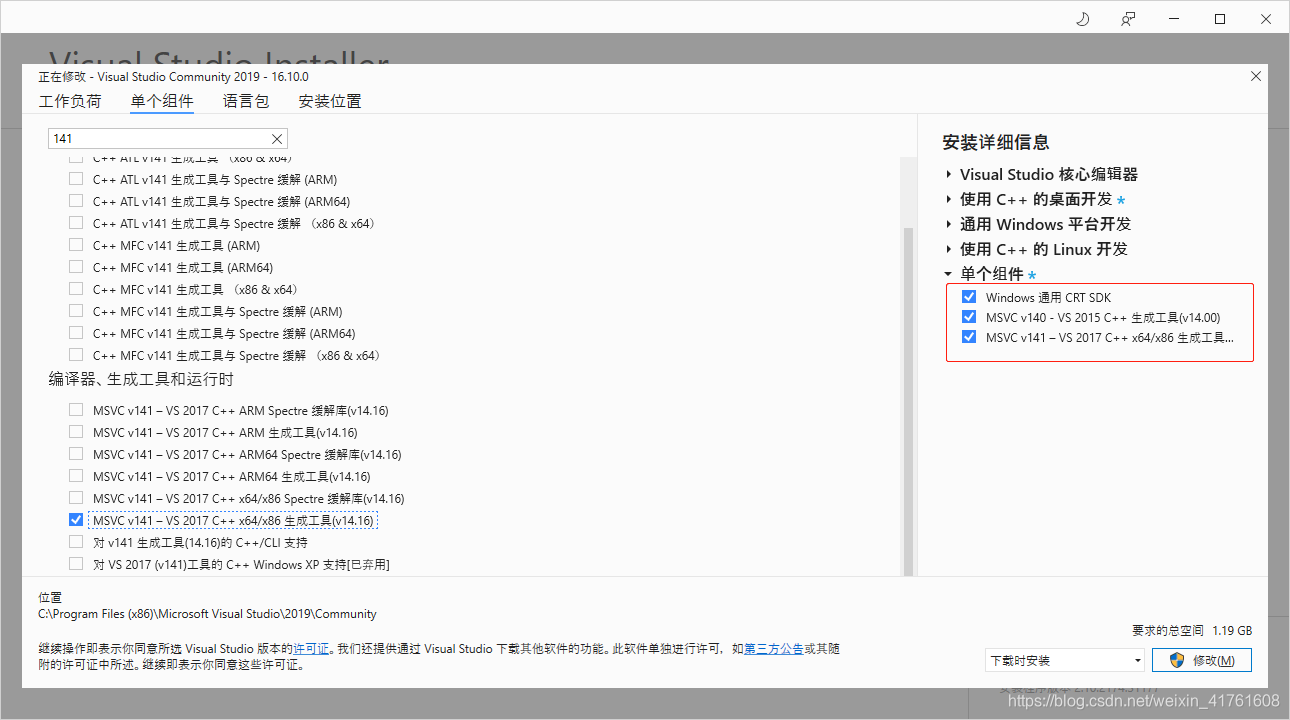Expand 使用 C++ 的桌面开发 details

point(948,199)
